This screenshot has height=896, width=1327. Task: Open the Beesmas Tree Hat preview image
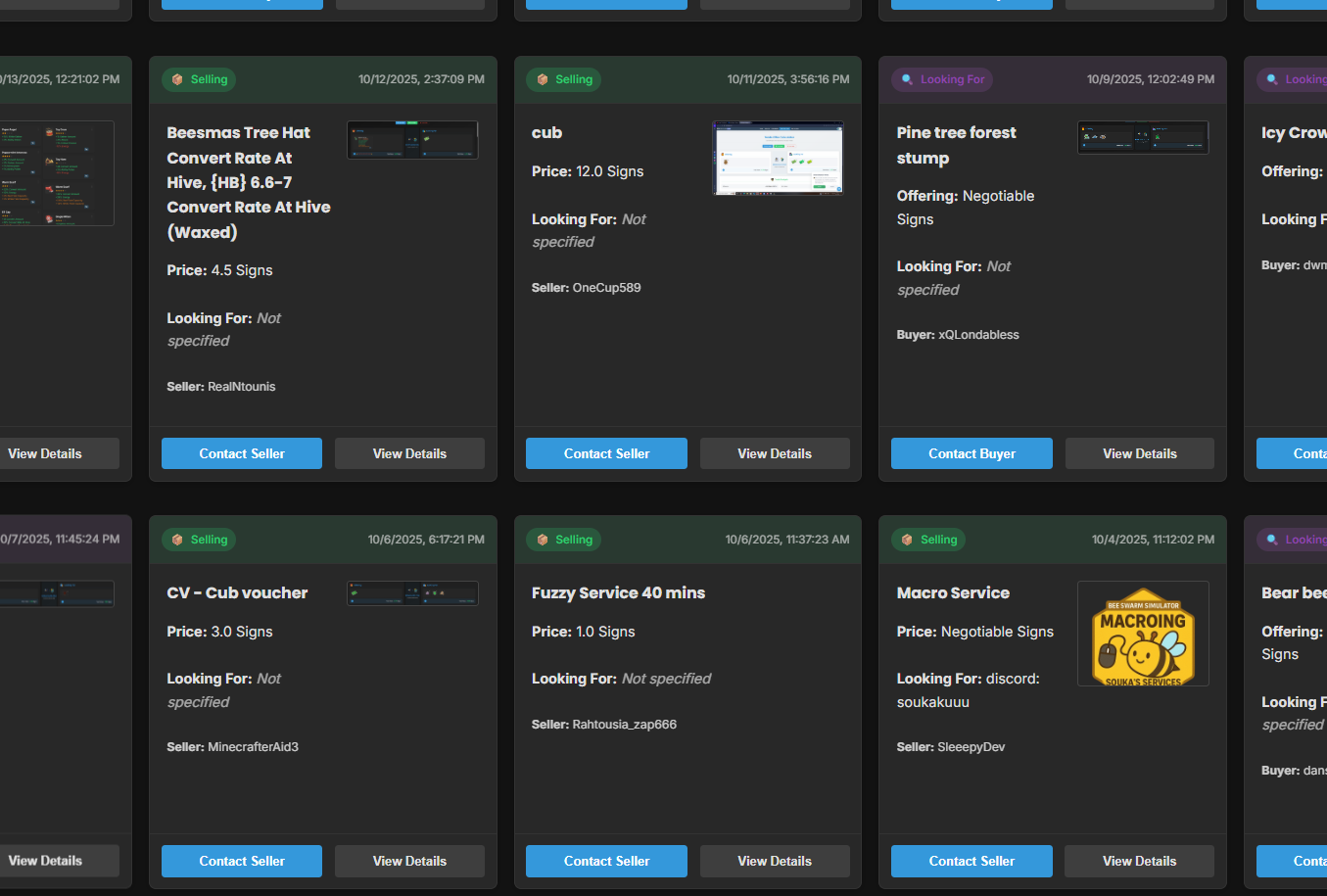(x=411, y=139)
